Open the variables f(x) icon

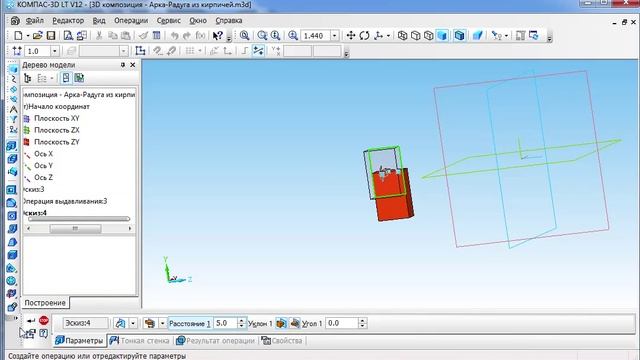coord(200,36)
